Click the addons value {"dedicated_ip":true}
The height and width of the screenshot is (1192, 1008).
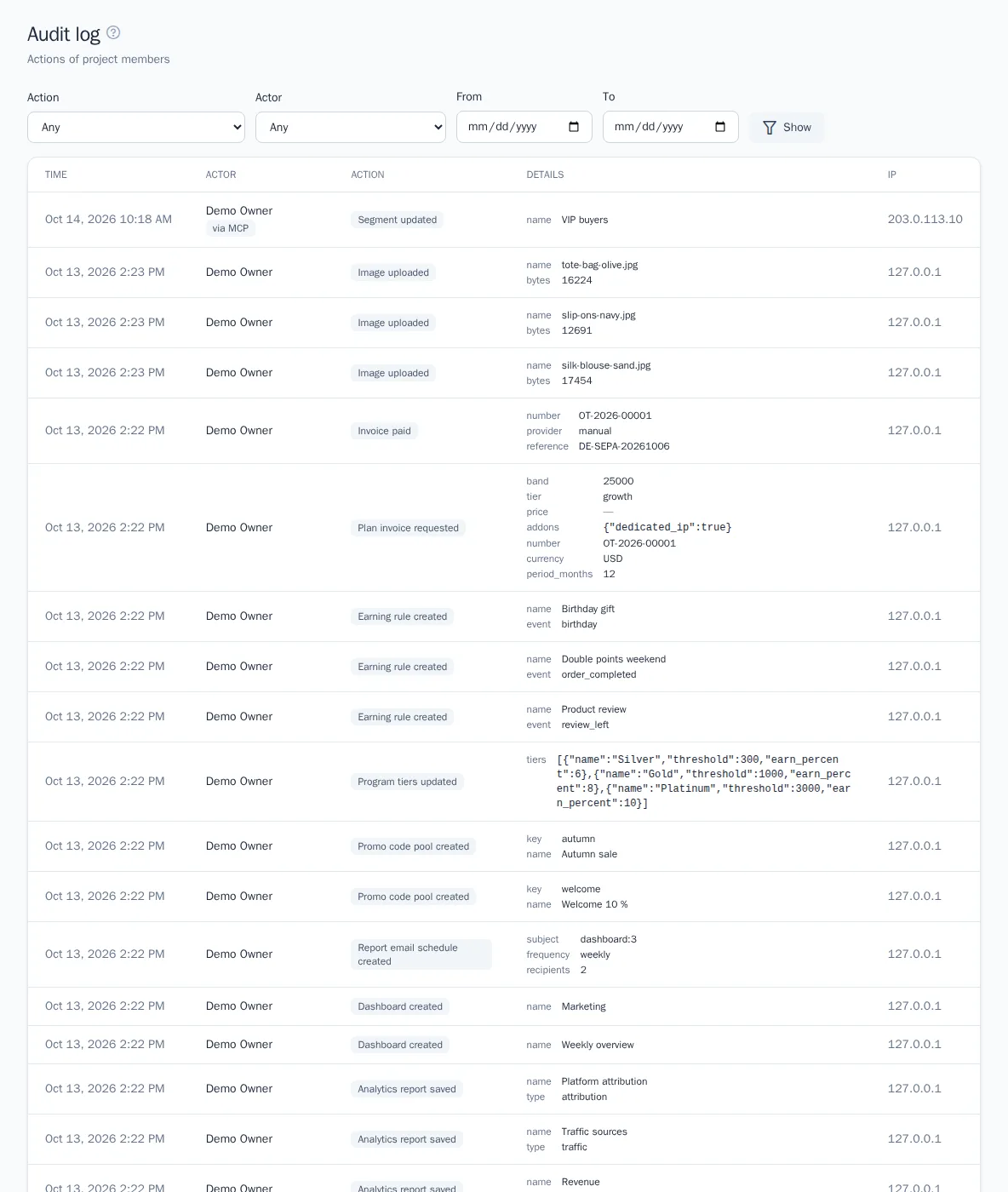click(667, 527)
